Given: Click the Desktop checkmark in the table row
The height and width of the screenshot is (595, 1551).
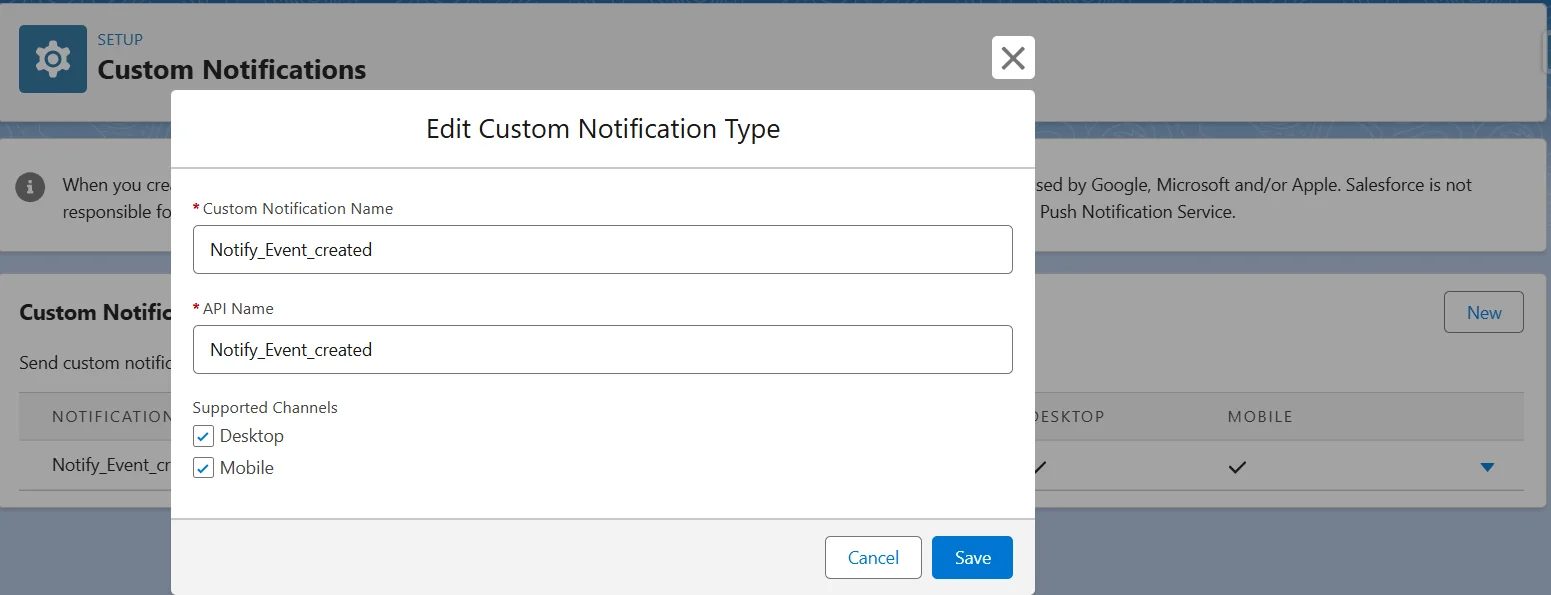Looking at the screenshot, I should pos(1040,467).
